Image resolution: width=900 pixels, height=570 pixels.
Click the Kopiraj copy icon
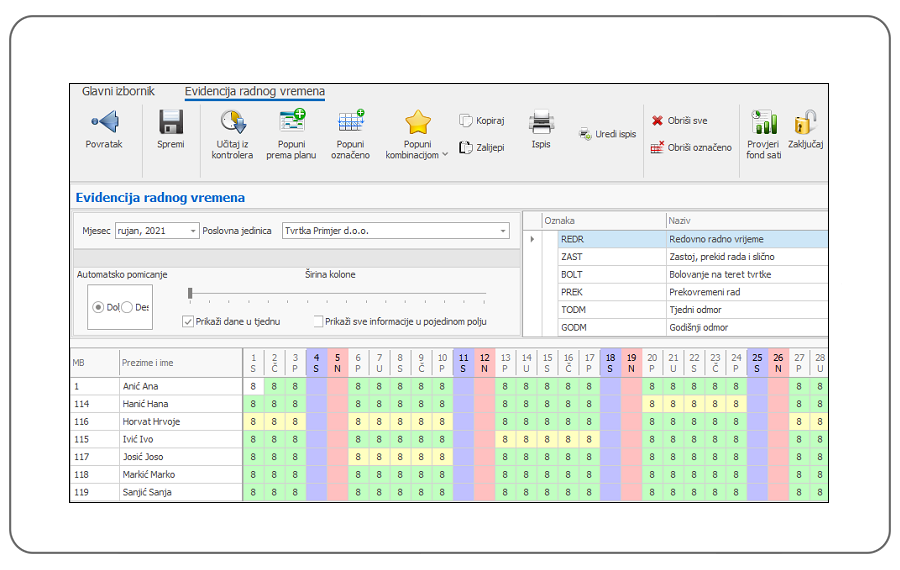pos(465,121)
